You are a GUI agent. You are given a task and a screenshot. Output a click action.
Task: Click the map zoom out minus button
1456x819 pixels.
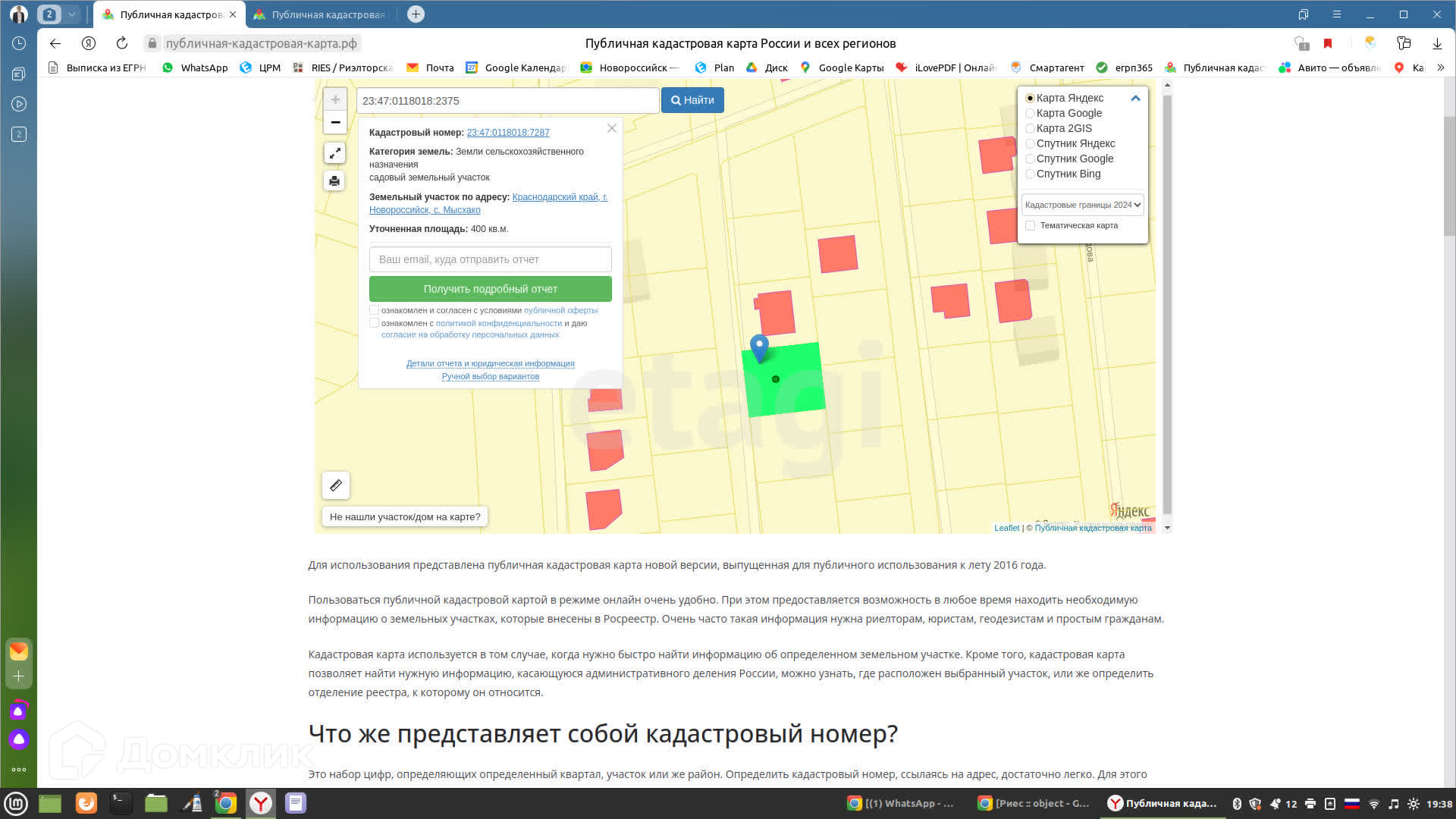pyautogui.click(x=335, y=122)
